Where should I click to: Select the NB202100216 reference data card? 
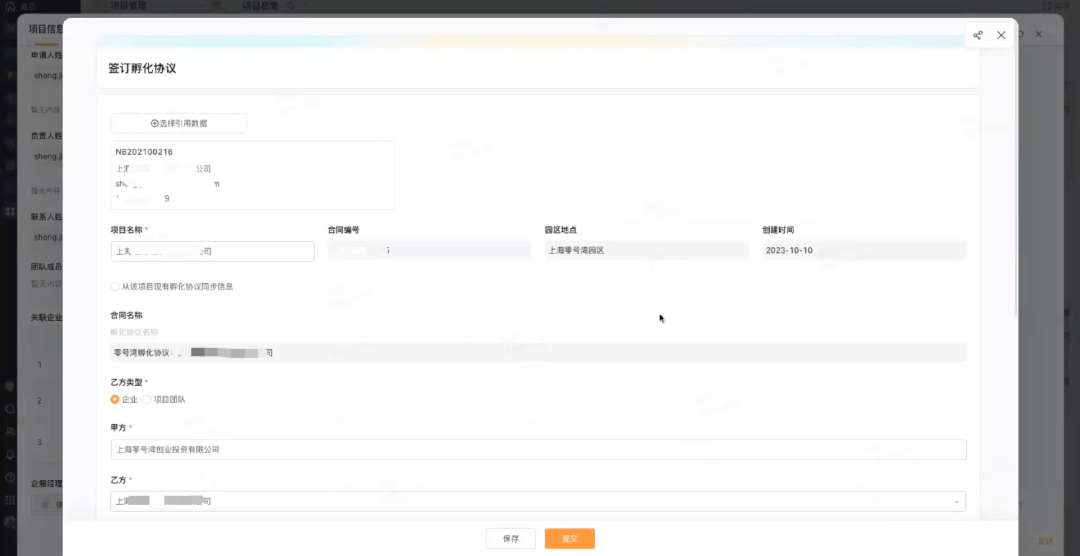click(x=252, y=175)
